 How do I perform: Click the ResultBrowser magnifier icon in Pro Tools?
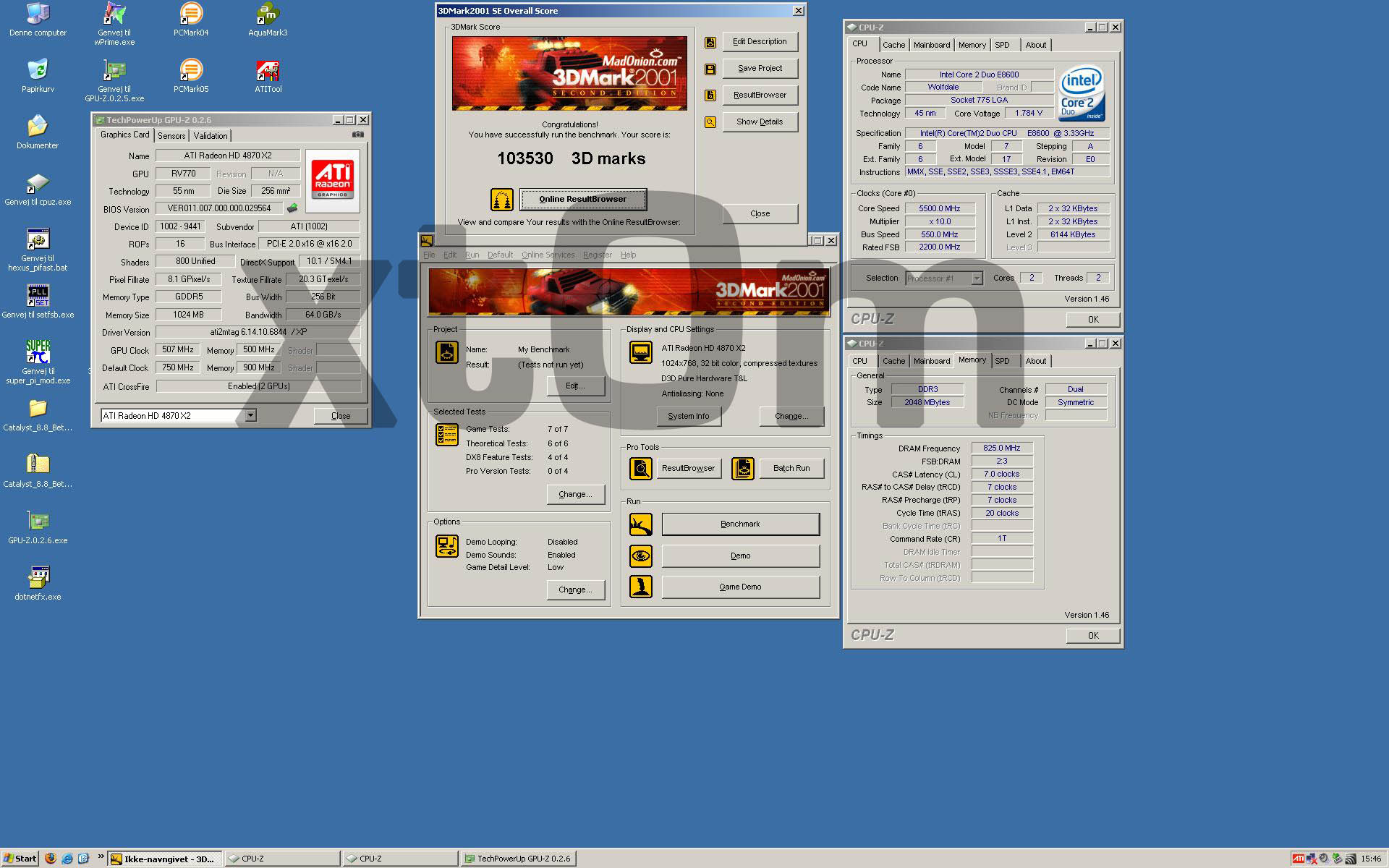(640, 469)
